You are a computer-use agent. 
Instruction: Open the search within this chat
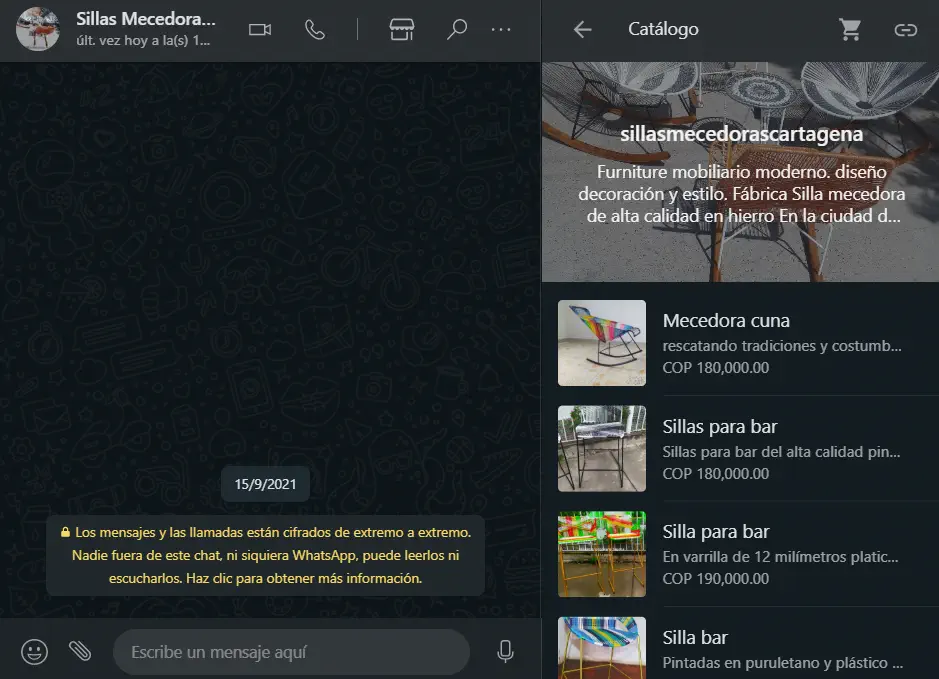pyautogui.click(x=457, y=29)
